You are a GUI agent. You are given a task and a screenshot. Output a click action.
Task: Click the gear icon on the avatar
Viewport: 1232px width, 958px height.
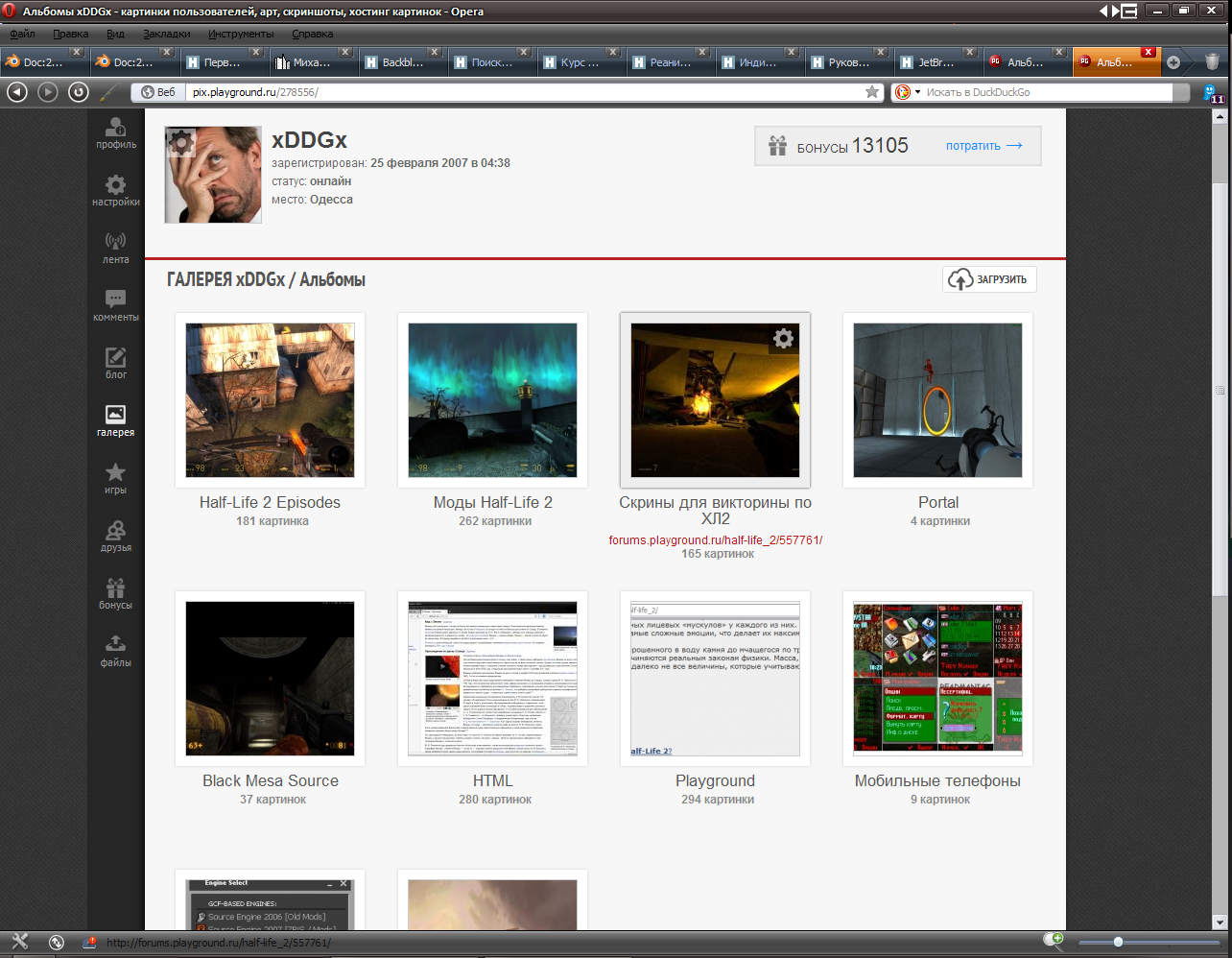tap(181, 143)
